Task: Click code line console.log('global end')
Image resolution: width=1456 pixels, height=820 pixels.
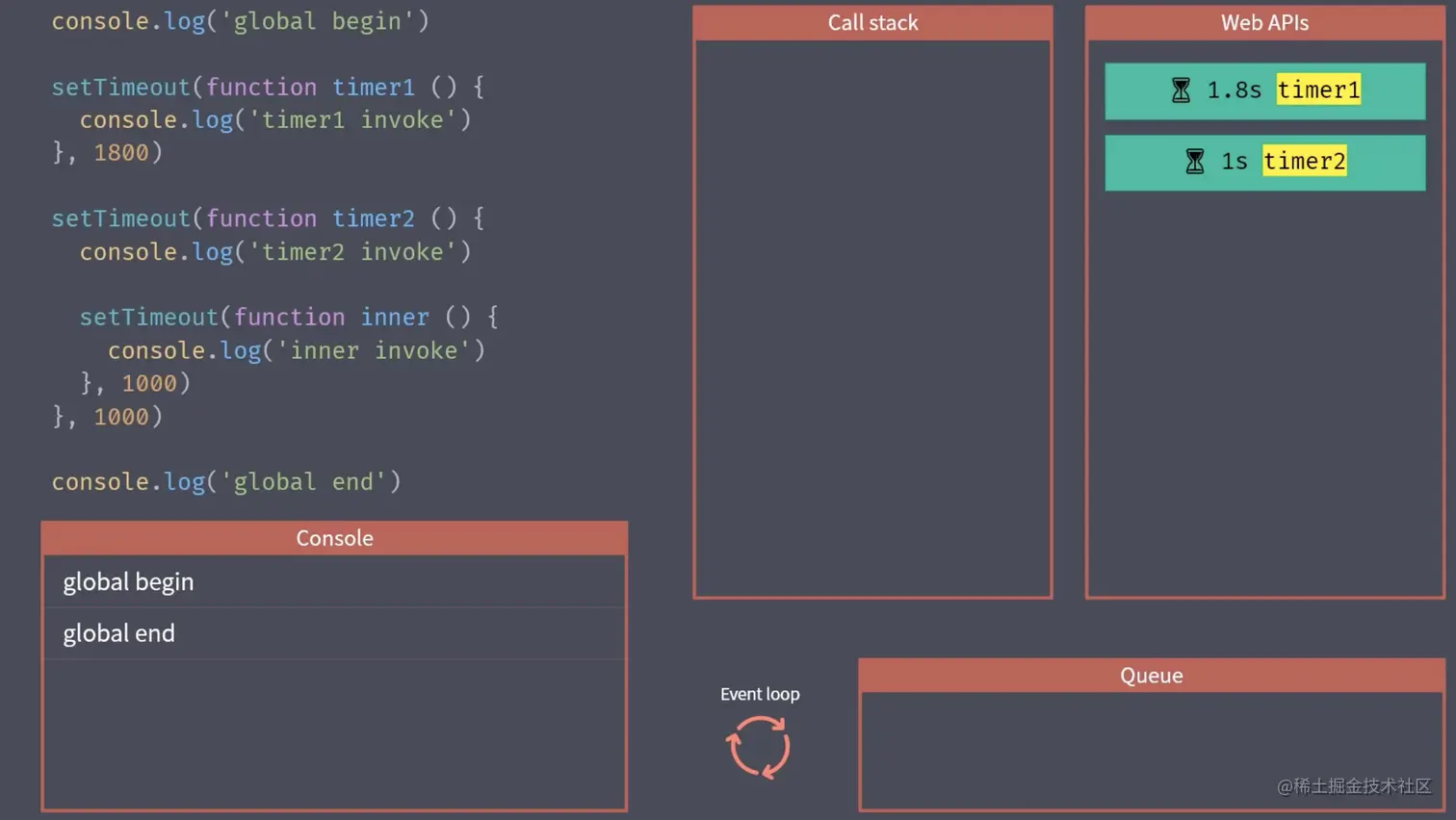Action: point(226,481)
